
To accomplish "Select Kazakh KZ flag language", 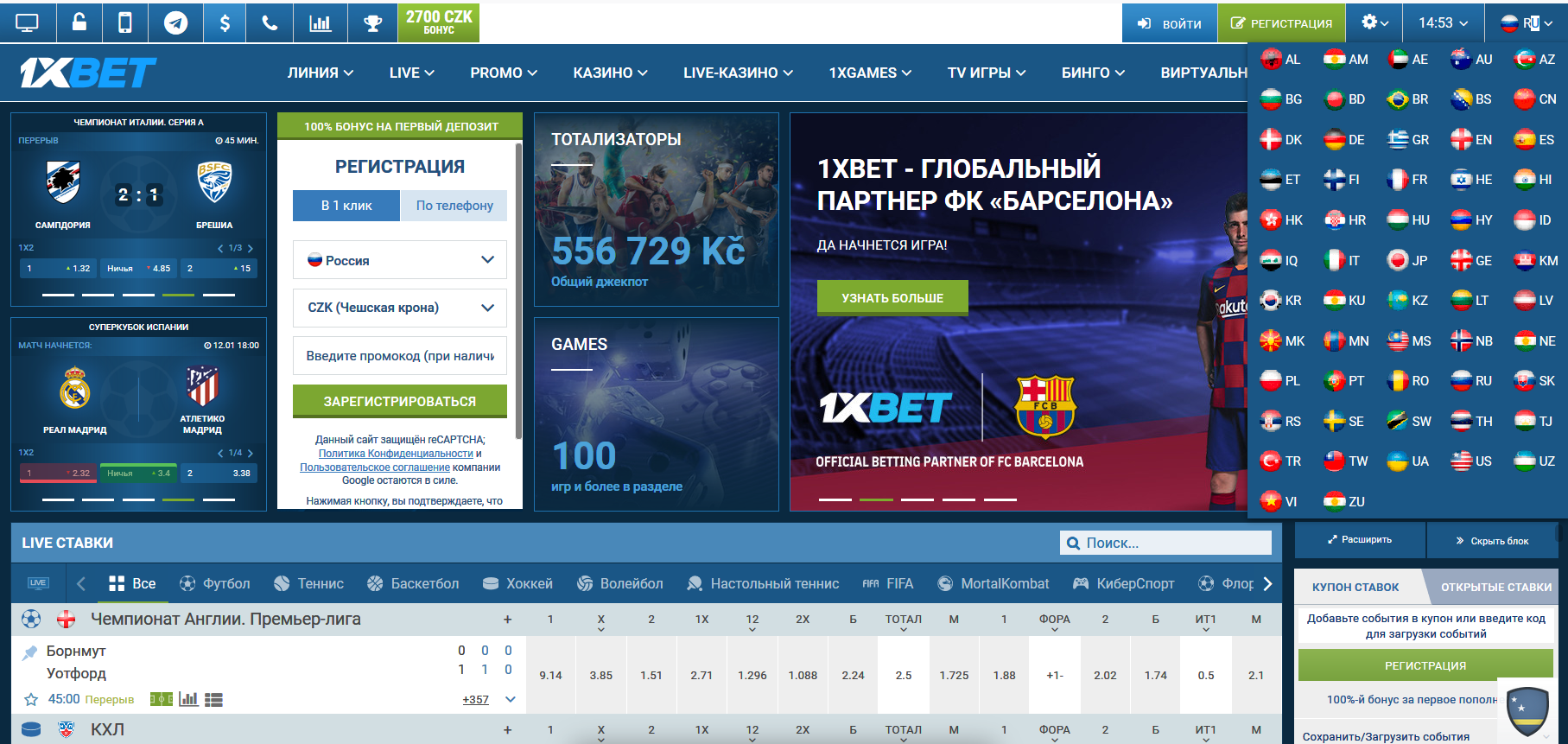I will click(x=1407, y=301).
